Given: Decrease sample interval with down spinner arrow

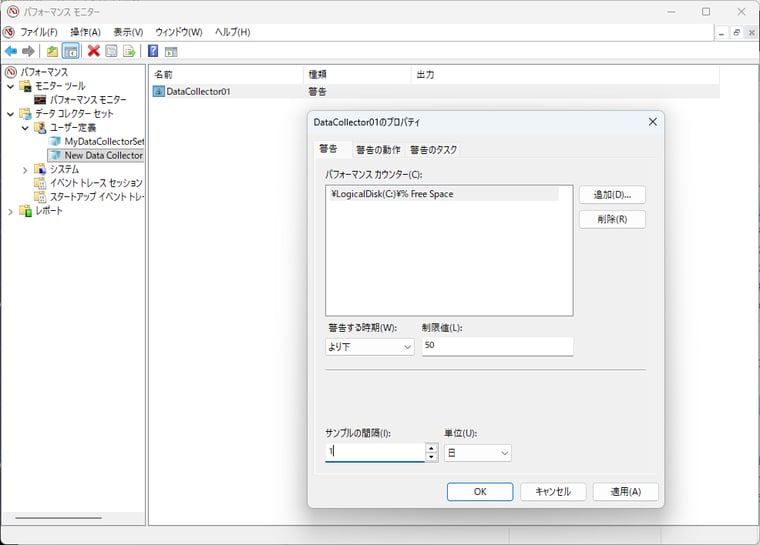Looking at the screenshot, I should click(x=431, y=457).
